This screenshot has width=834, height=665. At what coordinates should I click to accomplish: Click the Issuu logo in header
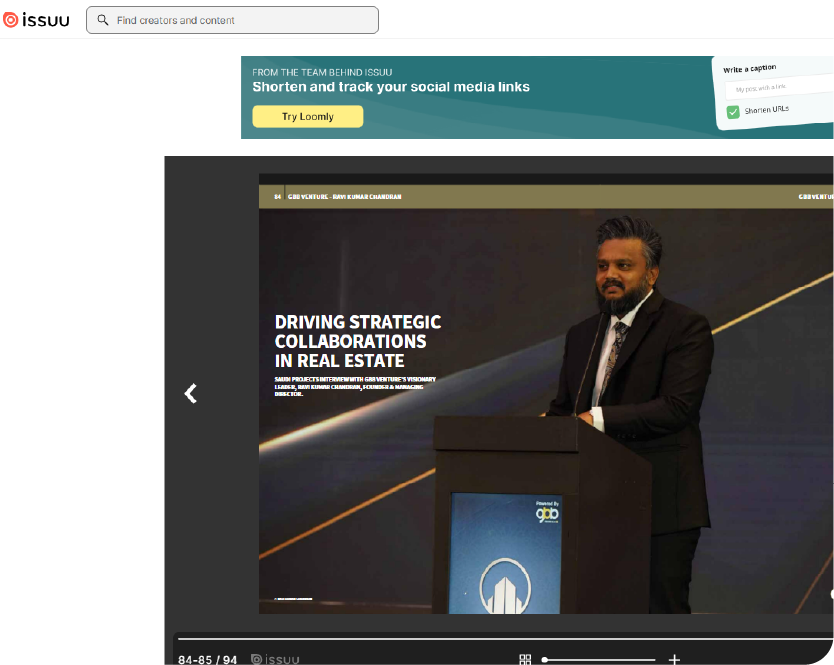[37, 20]
